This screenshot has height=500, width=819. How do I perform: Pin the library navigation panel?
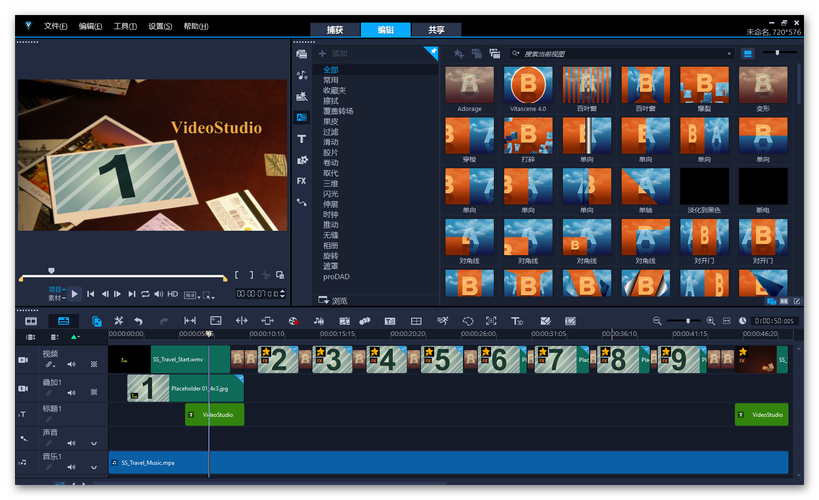coord(432,51)
